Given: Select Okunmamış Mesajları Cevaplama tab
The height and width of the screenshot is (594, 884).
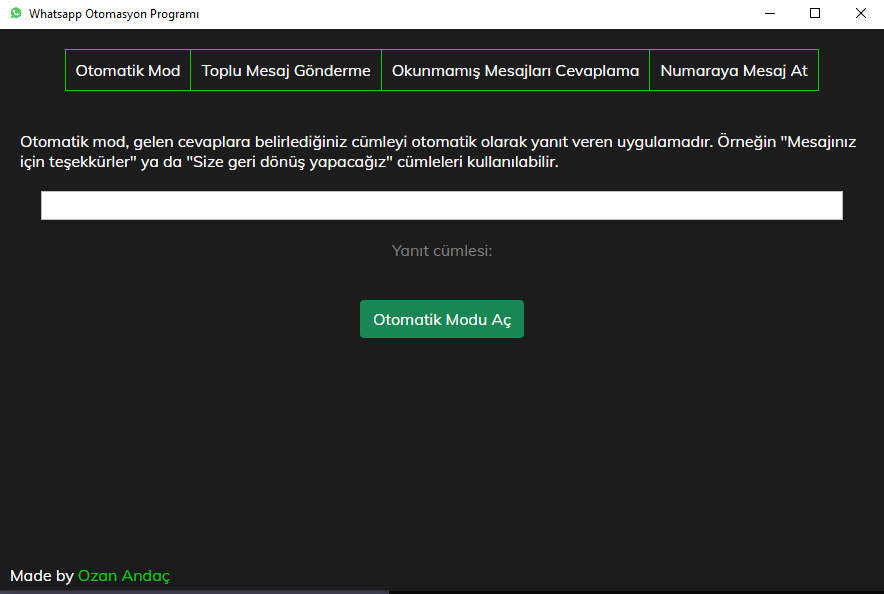Looking at the screenshot, I should (515, 70).
